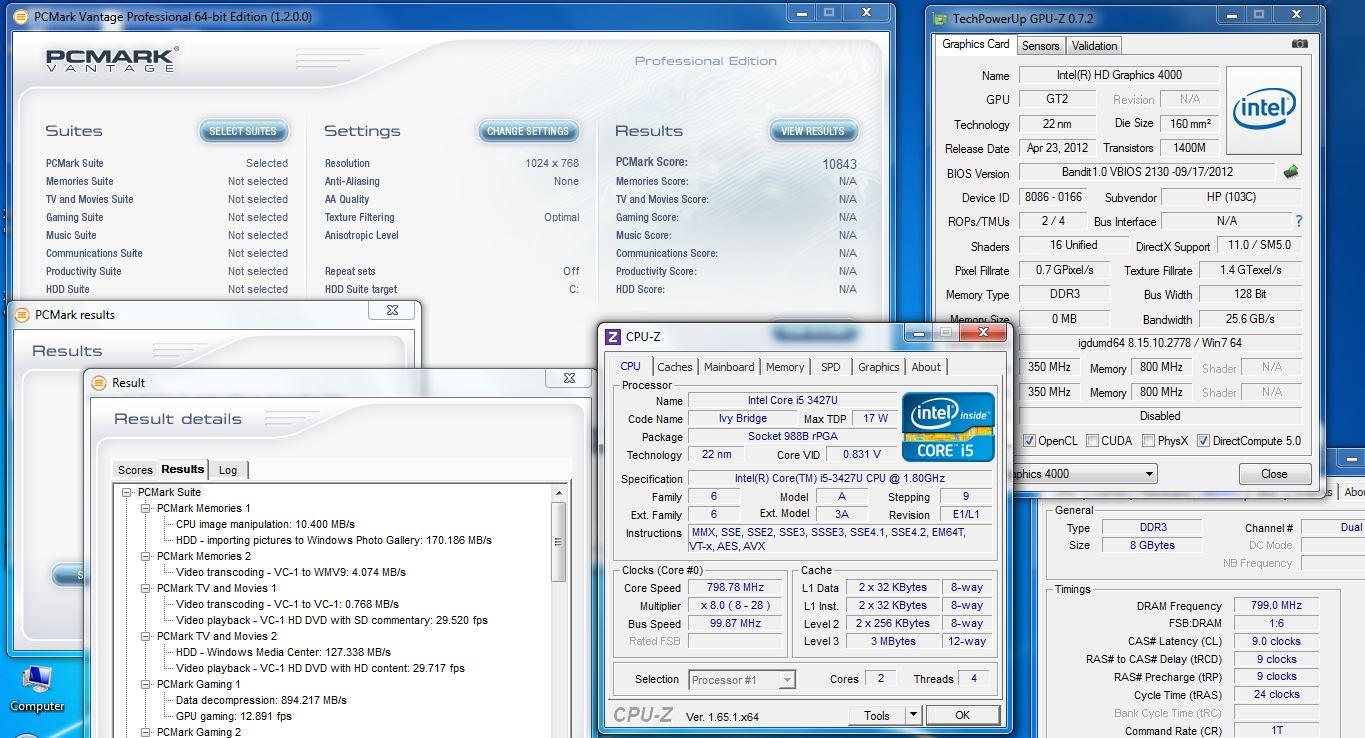
Task: Click the GPU-Z title bar icon
Action: (x=939, y=18)
